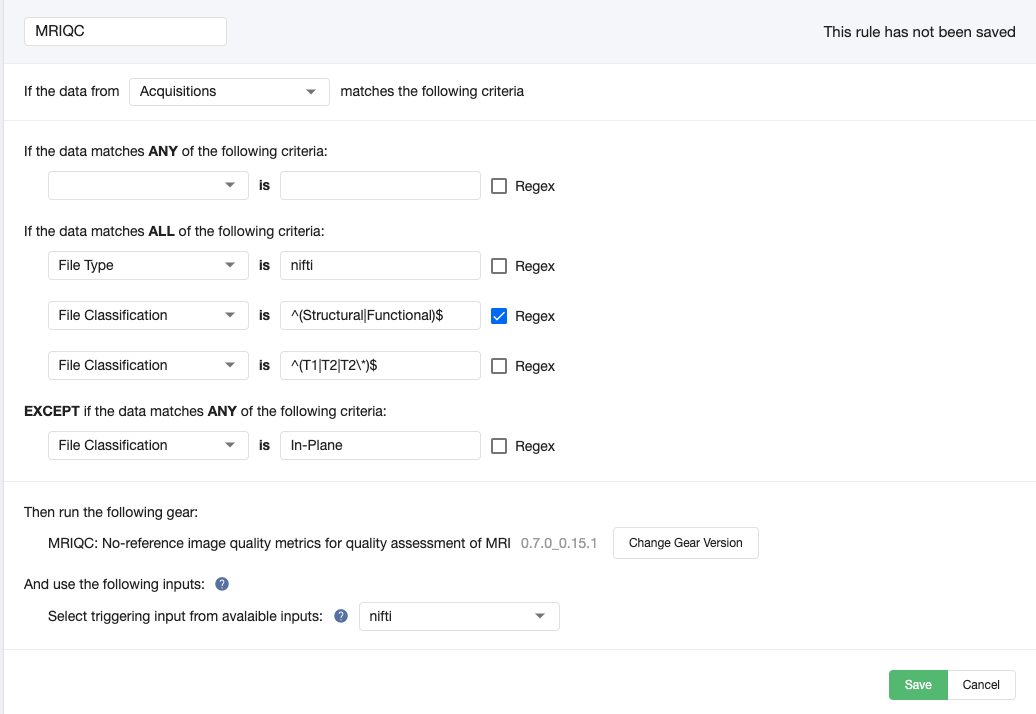Check Regex for the In-Plane exception row
1036x714 pixels.
[499, 446]
